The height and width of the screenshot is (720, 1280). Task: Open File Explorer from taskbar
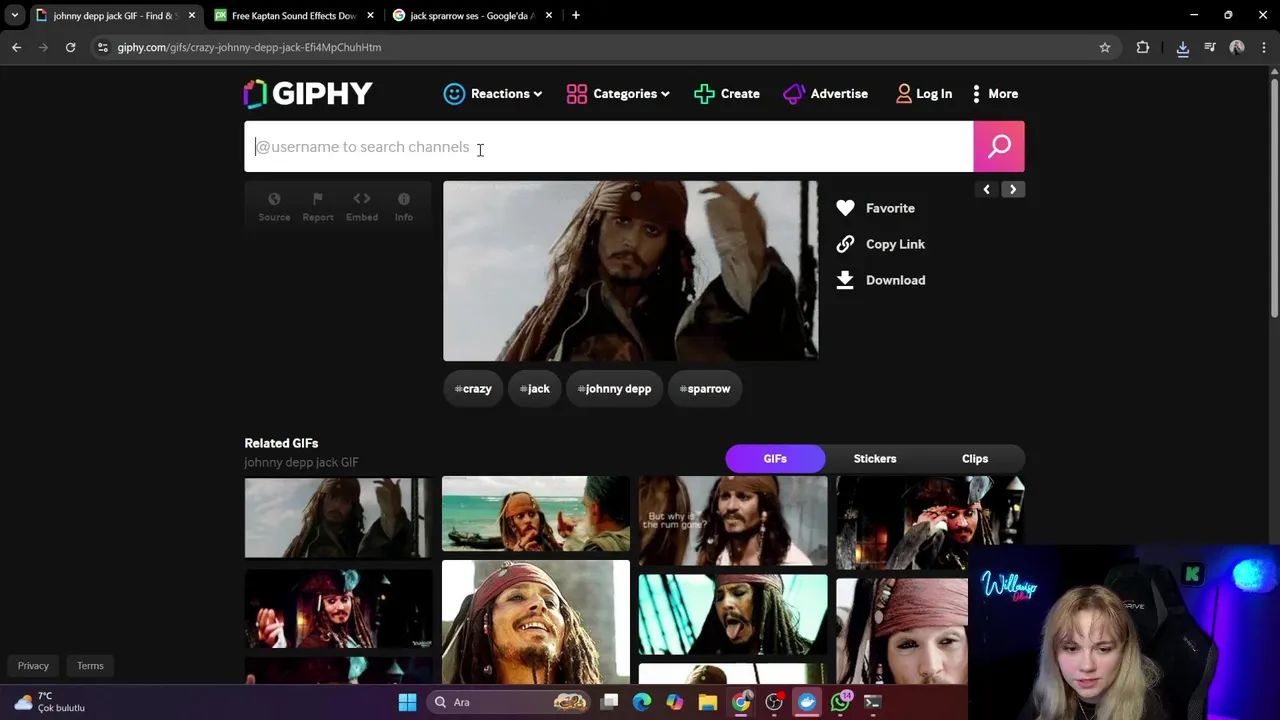tap(708, 702)
